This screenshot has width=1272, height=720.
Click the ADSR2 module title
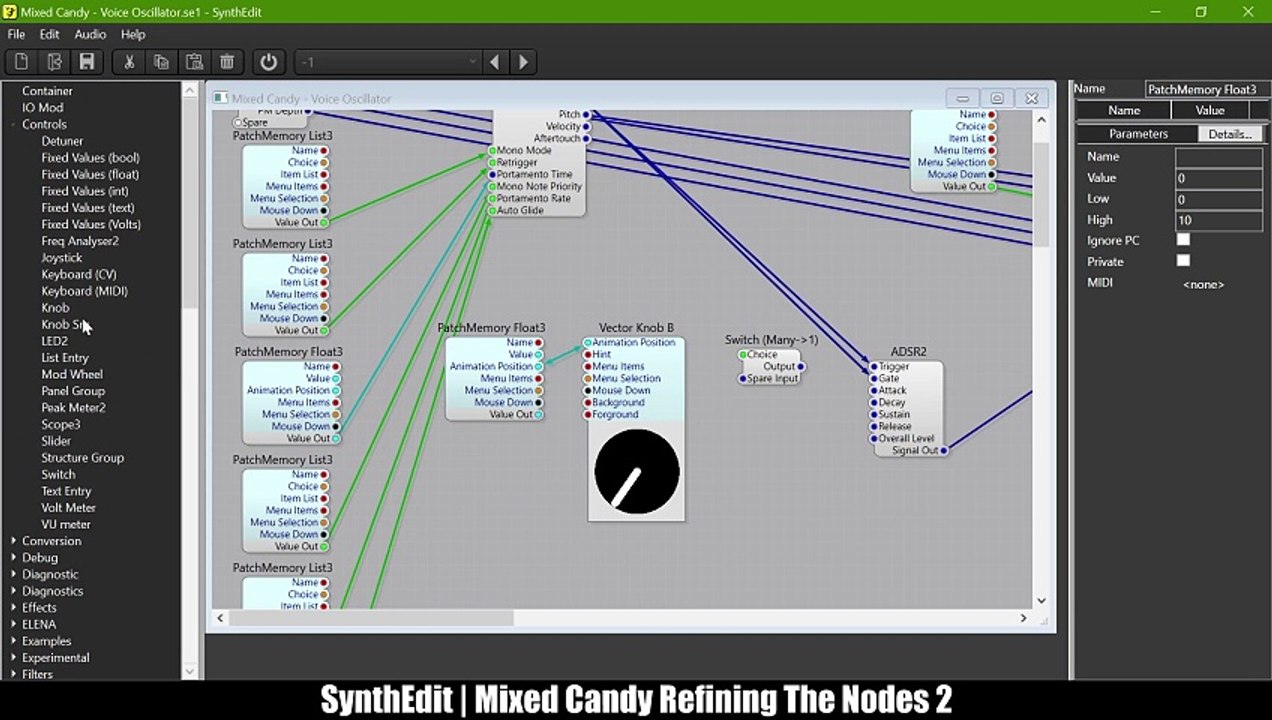pos(908,352)
